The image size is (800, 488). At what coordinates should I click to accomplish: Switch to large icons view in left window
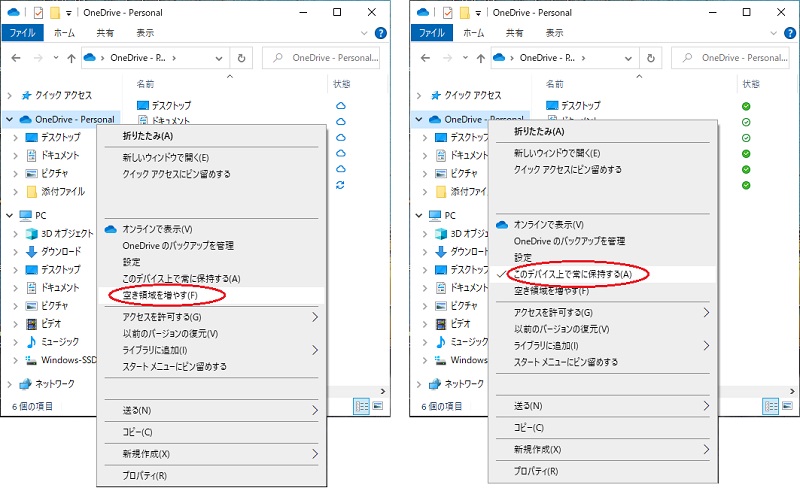click(378, 406)
